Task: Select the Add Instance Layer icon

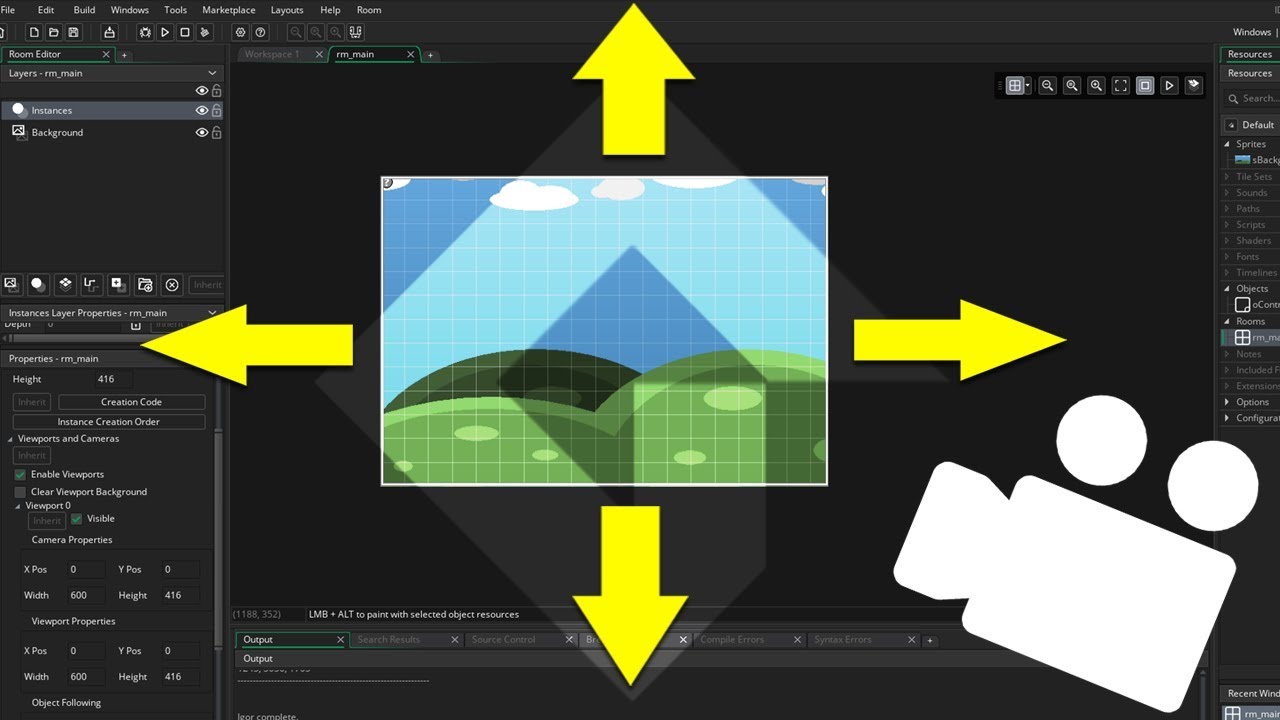Action: [x=38, y=285]
